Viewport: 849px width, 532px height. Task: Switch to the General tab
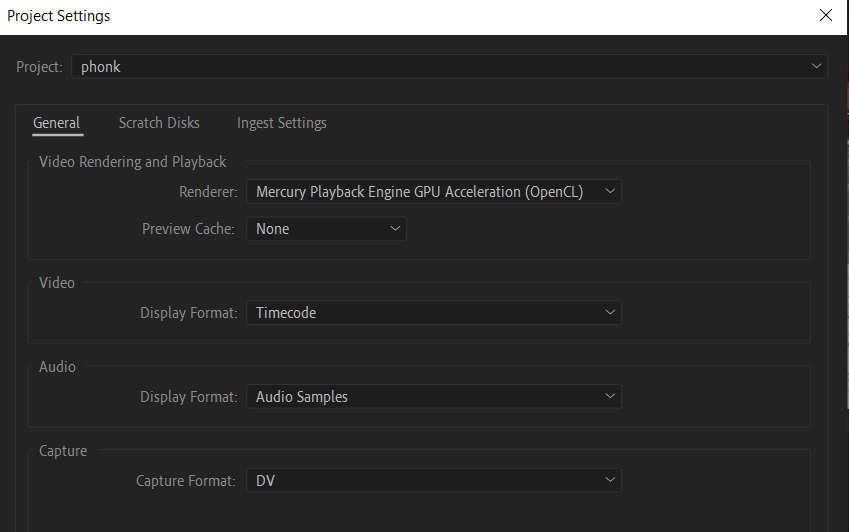coord(56,123)
